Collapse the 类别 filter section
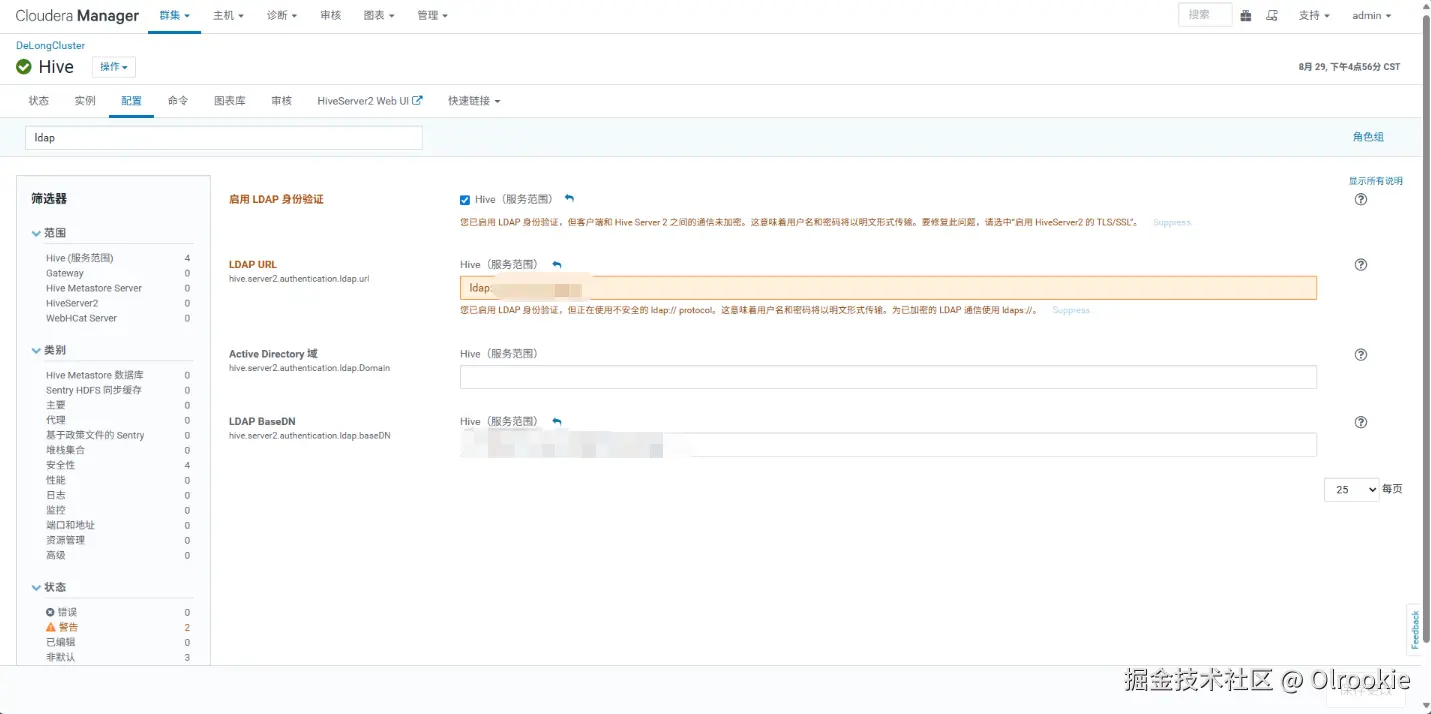The image size is (1431, 714). click(49, 350)
